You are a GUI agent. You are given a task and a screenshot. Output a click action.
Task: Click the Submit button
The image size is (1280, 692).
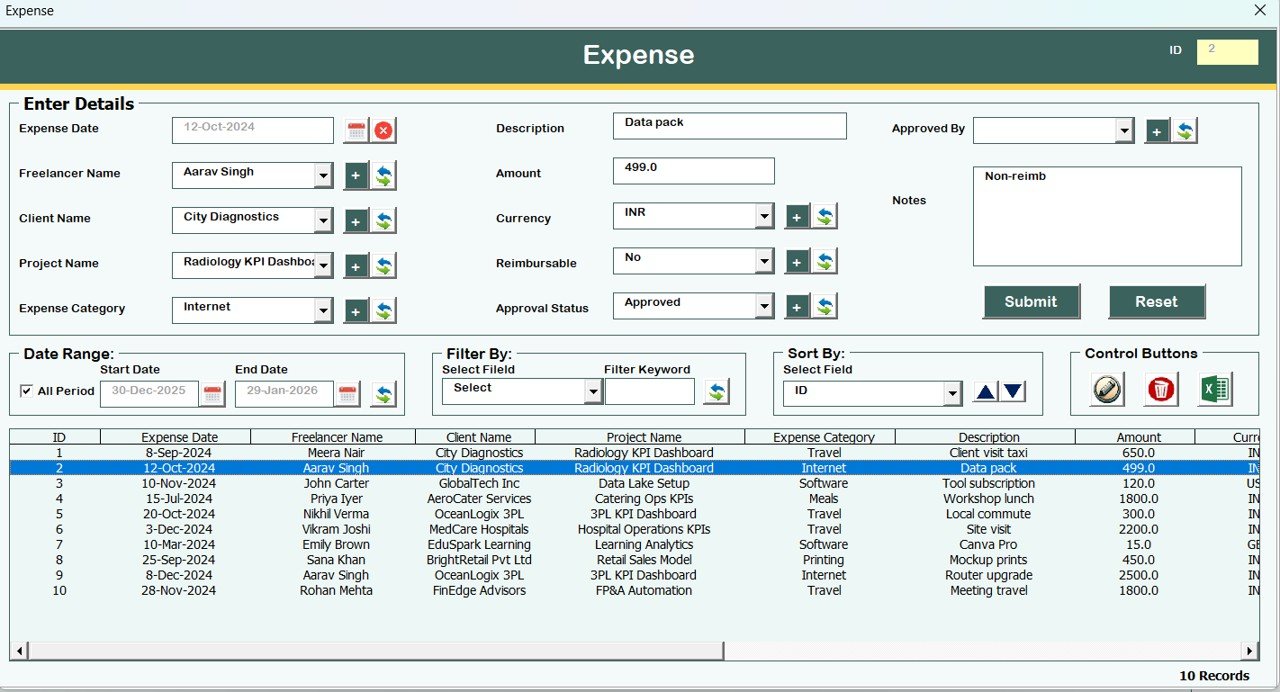(x=1031, y=301)
